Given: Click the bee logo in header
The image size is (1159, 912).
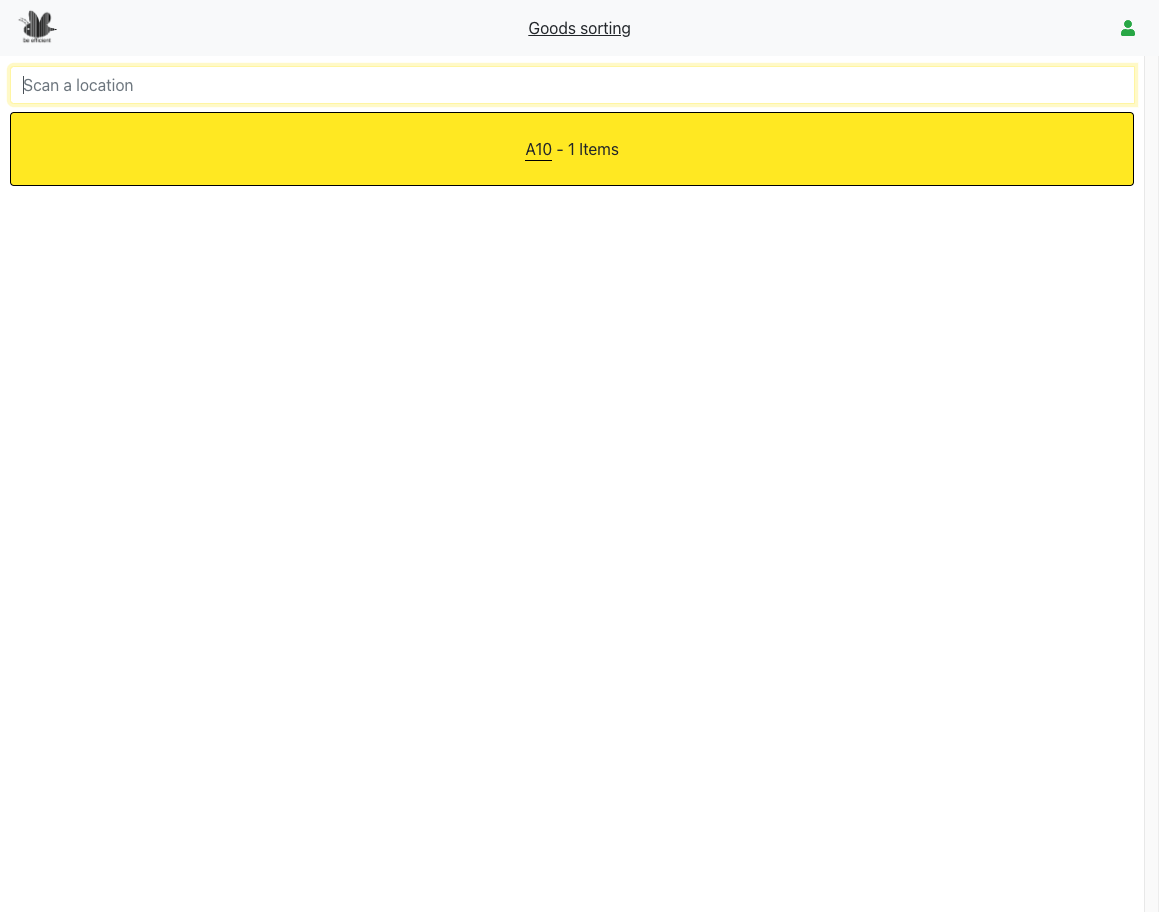Looking at the screenshot, I should (x=37, y=27).
